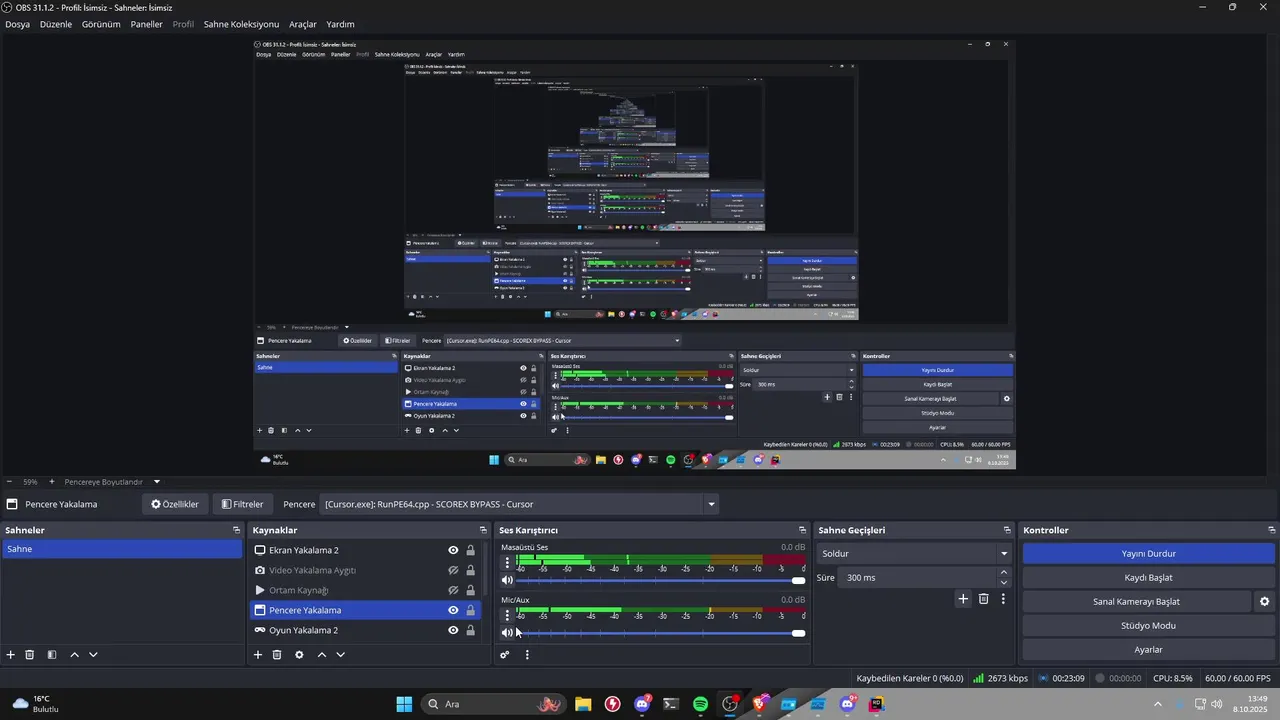This screenshot has height=720, width=1280.
Task: Toggle lock on Oyun Yakalama 2
Action: click(x=470, y=630)
